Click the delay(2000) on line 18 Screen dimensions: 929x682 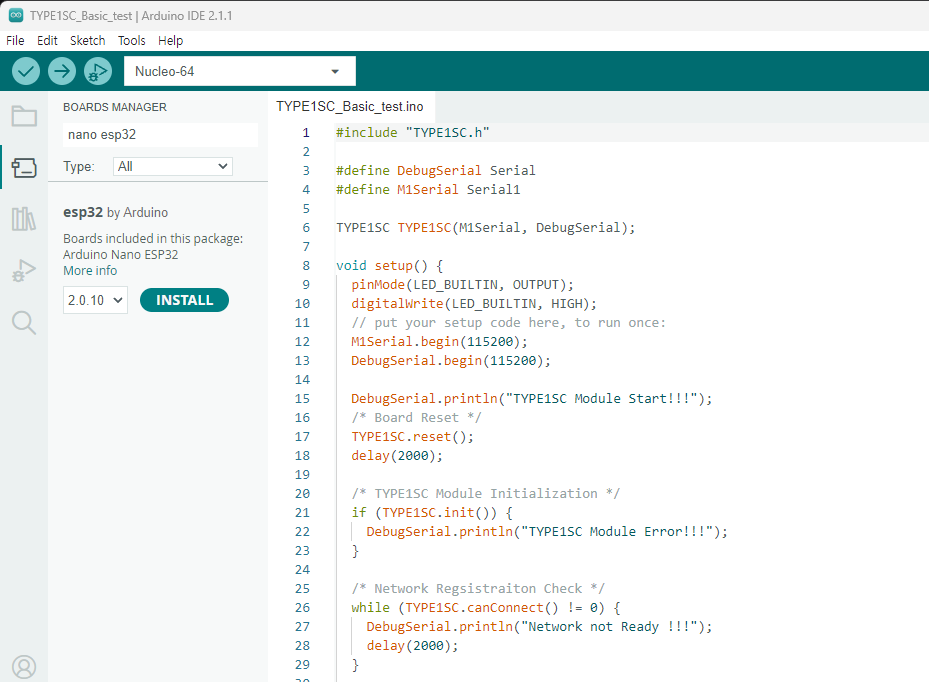pos(397,456)
